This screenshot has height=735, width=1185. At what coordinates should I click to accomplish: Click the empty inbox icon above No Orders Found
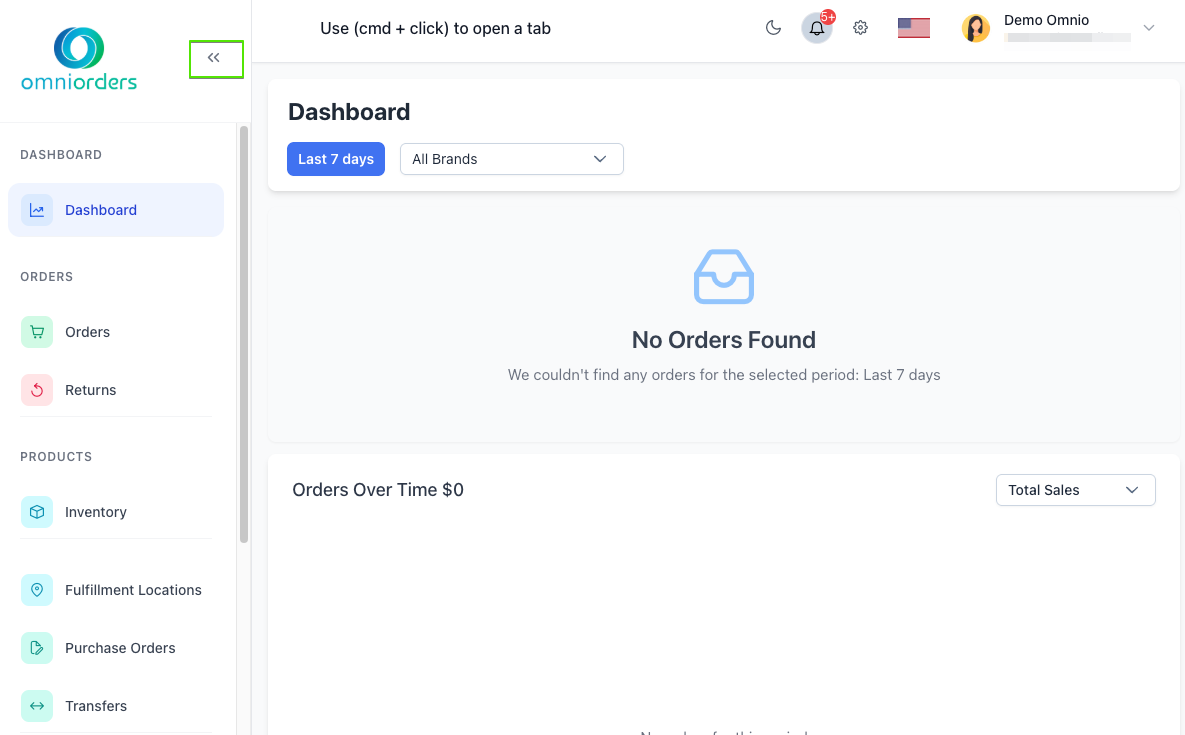pos(724,277)
